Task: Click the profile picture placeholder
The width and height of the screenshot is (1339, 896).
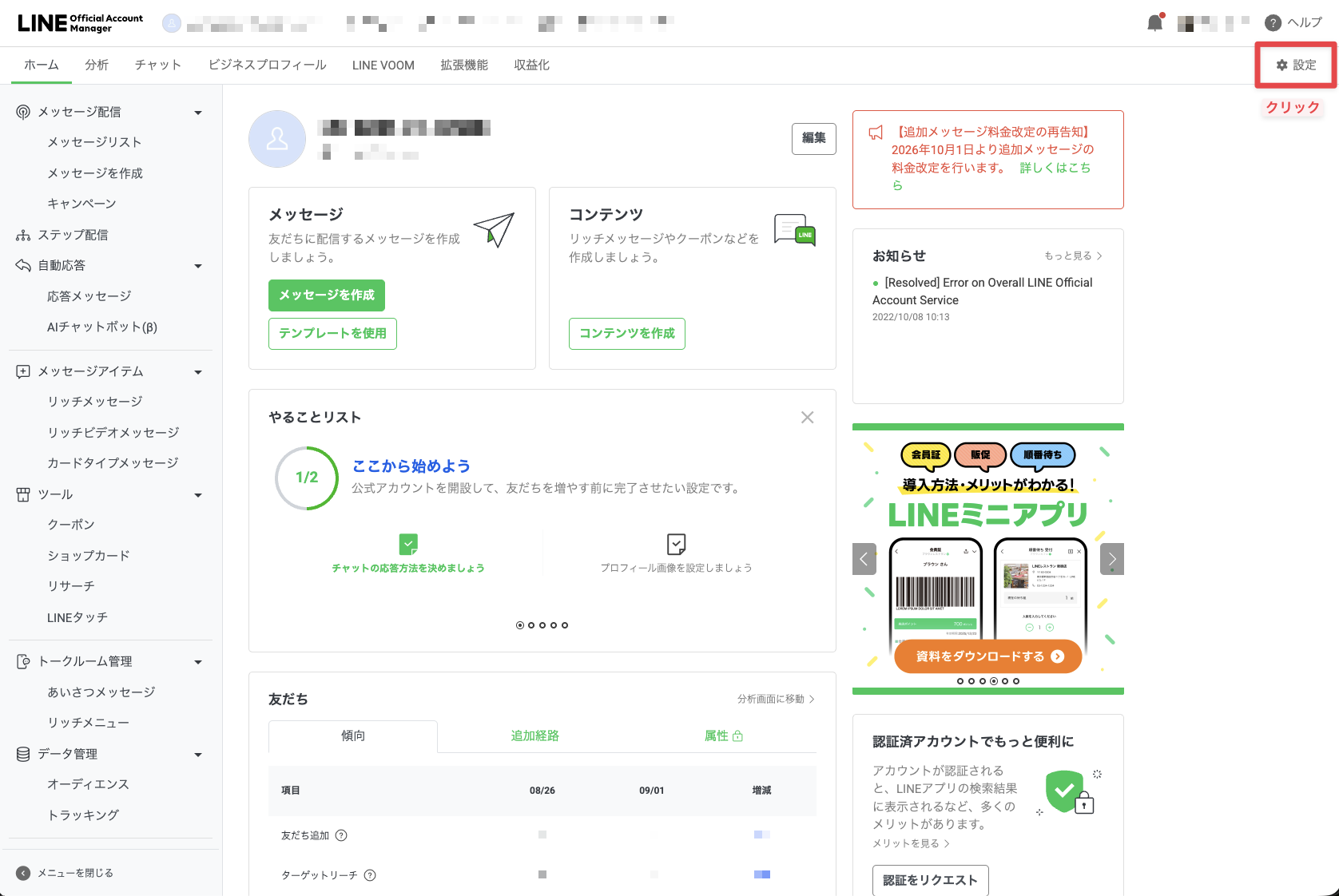Action: 277,139
